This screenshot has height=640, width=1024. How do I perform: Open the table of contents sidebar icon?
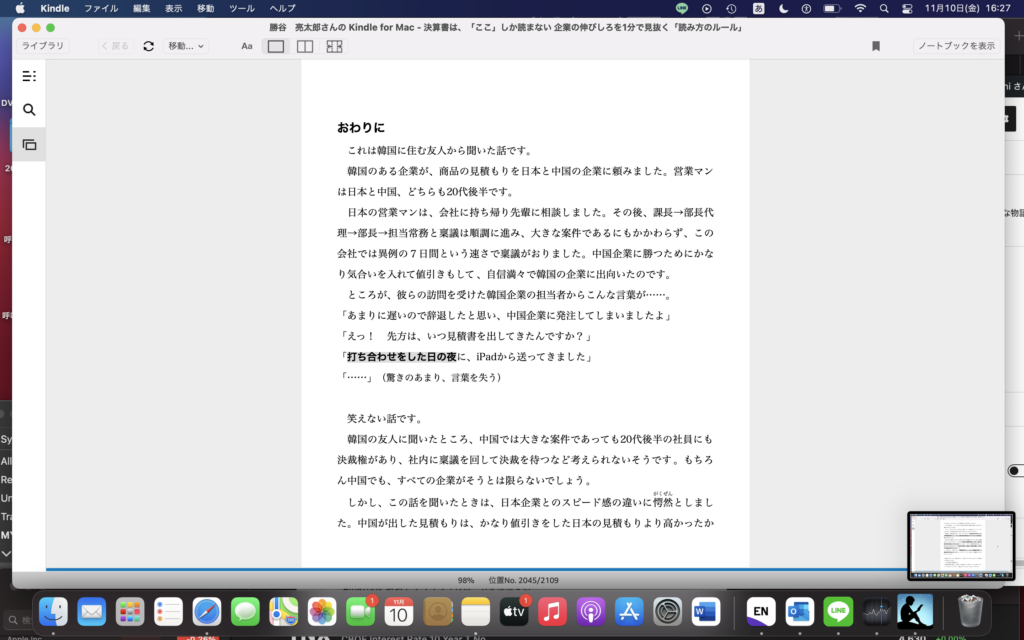pos(29,76)
